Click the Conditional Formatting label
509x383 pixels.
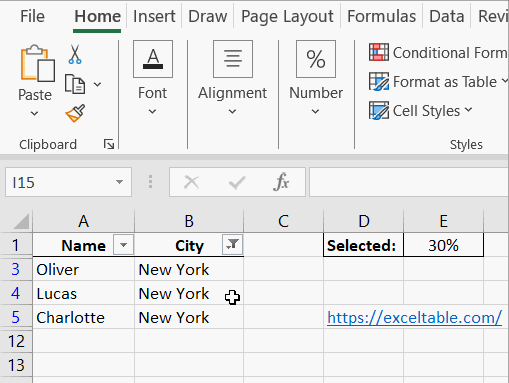tap(450, 53)
